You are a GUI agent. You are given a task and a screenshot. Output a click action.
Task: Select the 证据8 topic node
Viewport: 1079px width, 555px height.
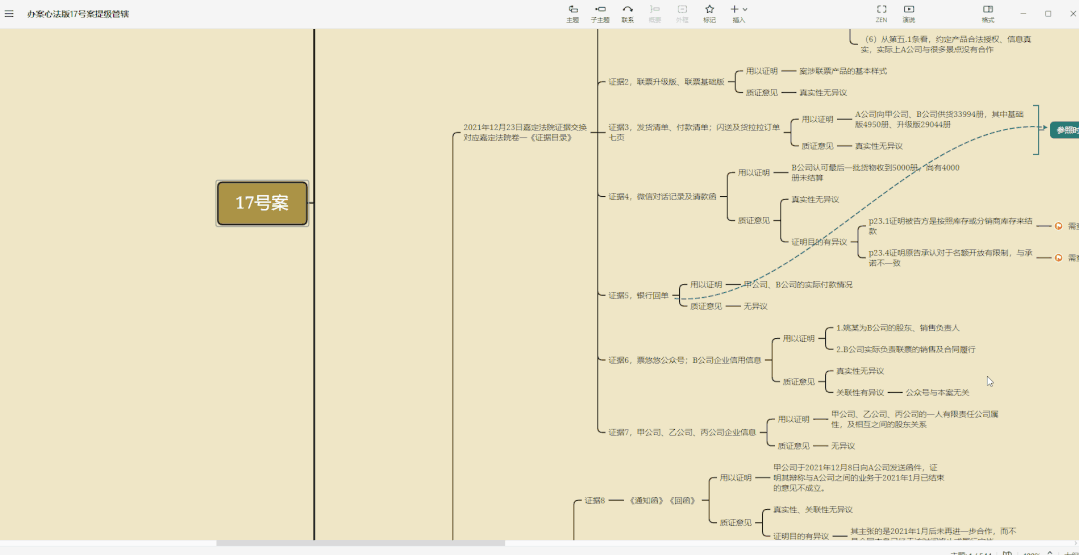(597, 500)
